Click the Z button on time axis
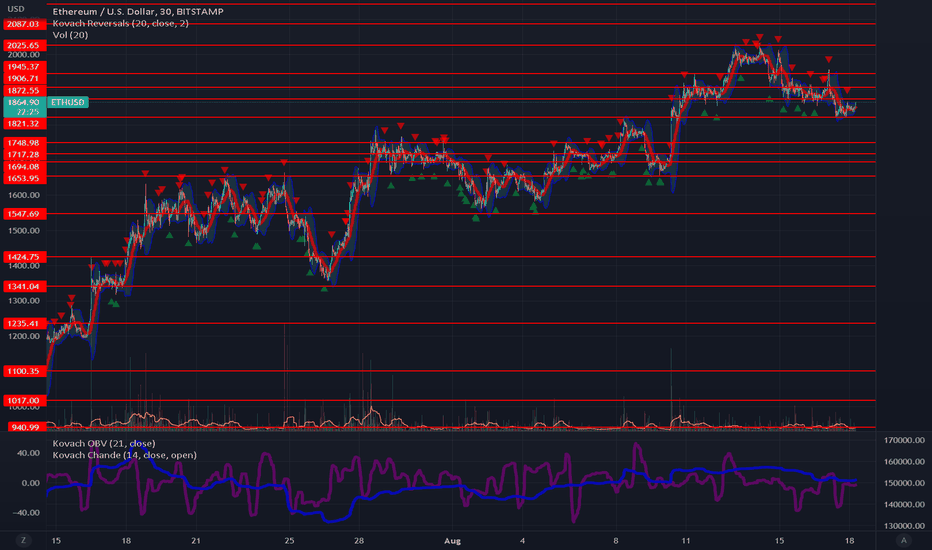 (24, 540)
